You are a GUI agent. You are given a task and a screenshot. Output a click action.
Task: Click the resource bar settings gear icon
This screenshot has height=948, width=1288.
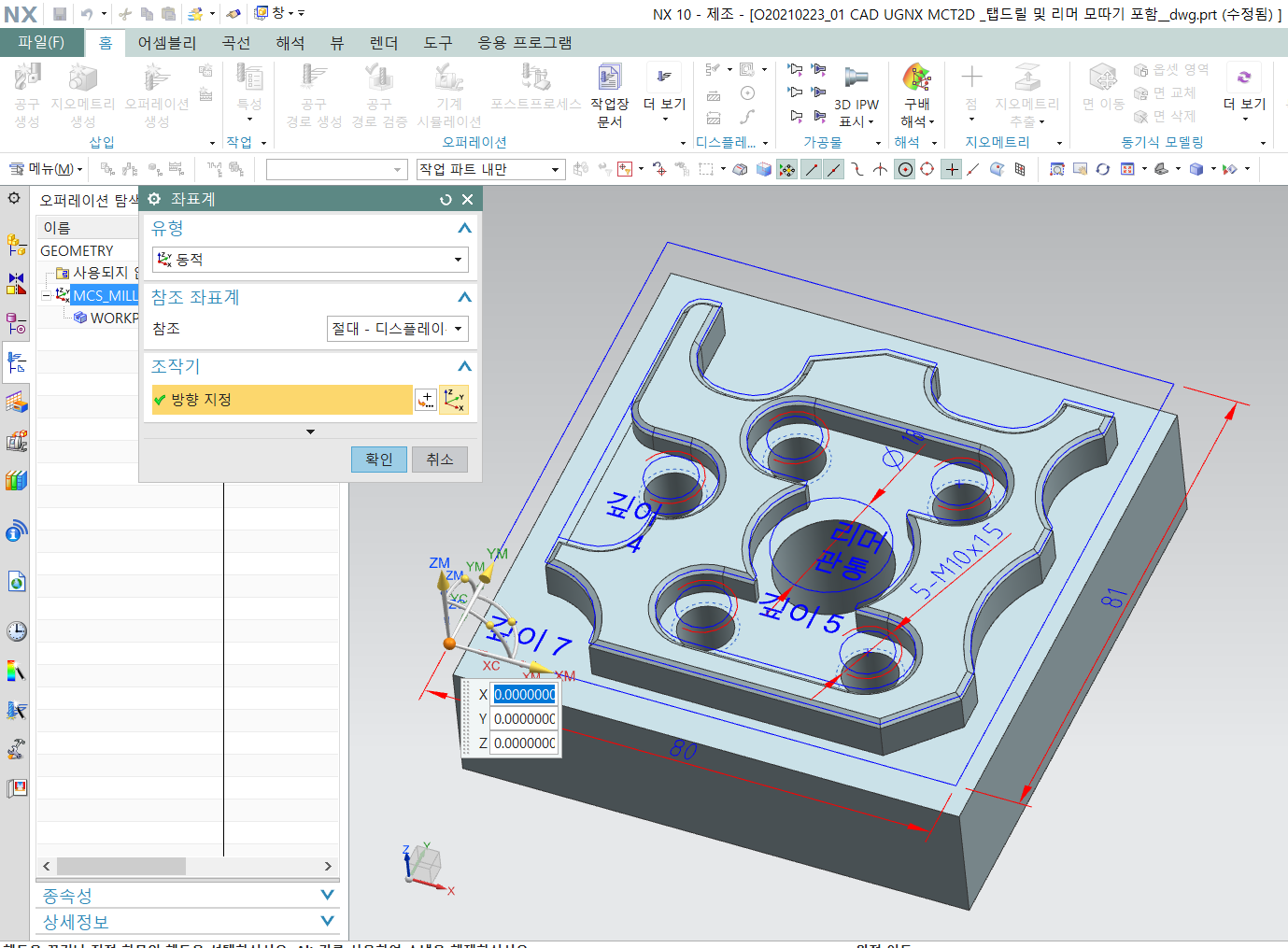coord(14,198)
